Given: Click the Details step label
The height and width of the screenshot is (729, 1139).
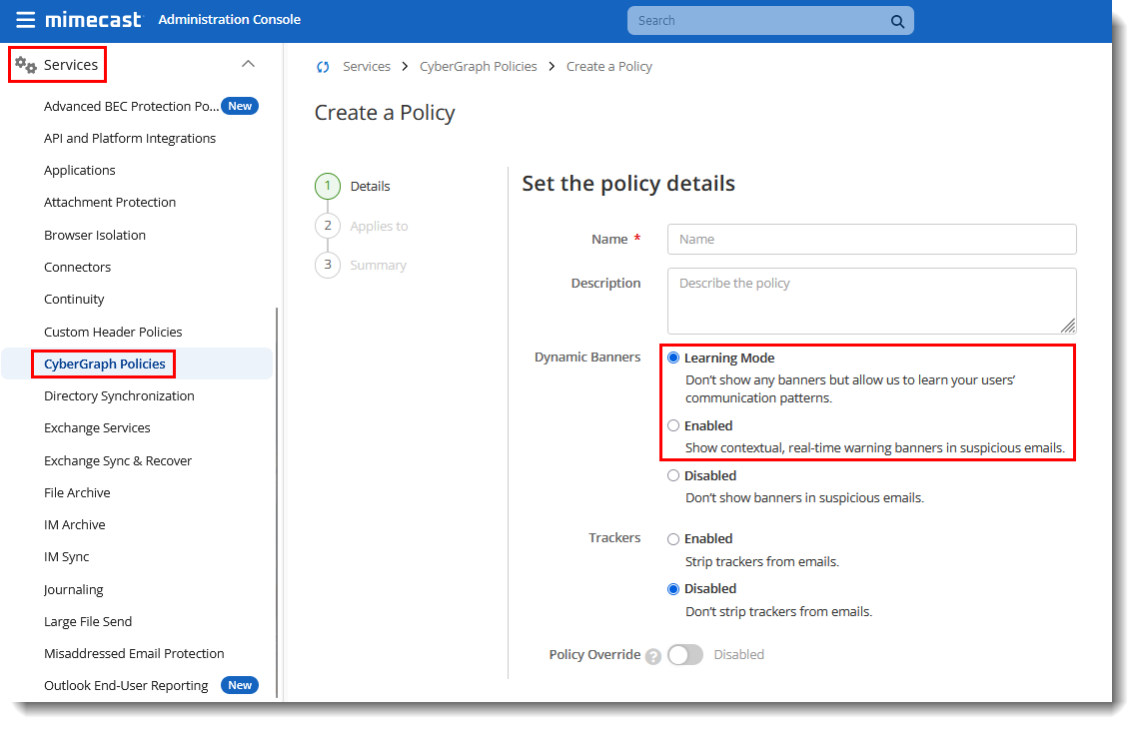Looking at the screenshot, I should tap(370, 186).
